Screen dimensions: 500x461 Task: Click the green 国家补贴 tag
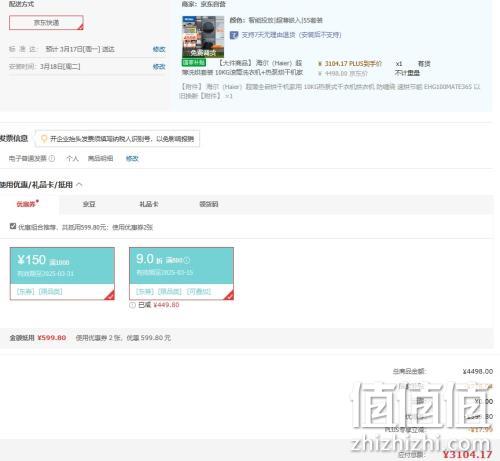click(194, 62)
